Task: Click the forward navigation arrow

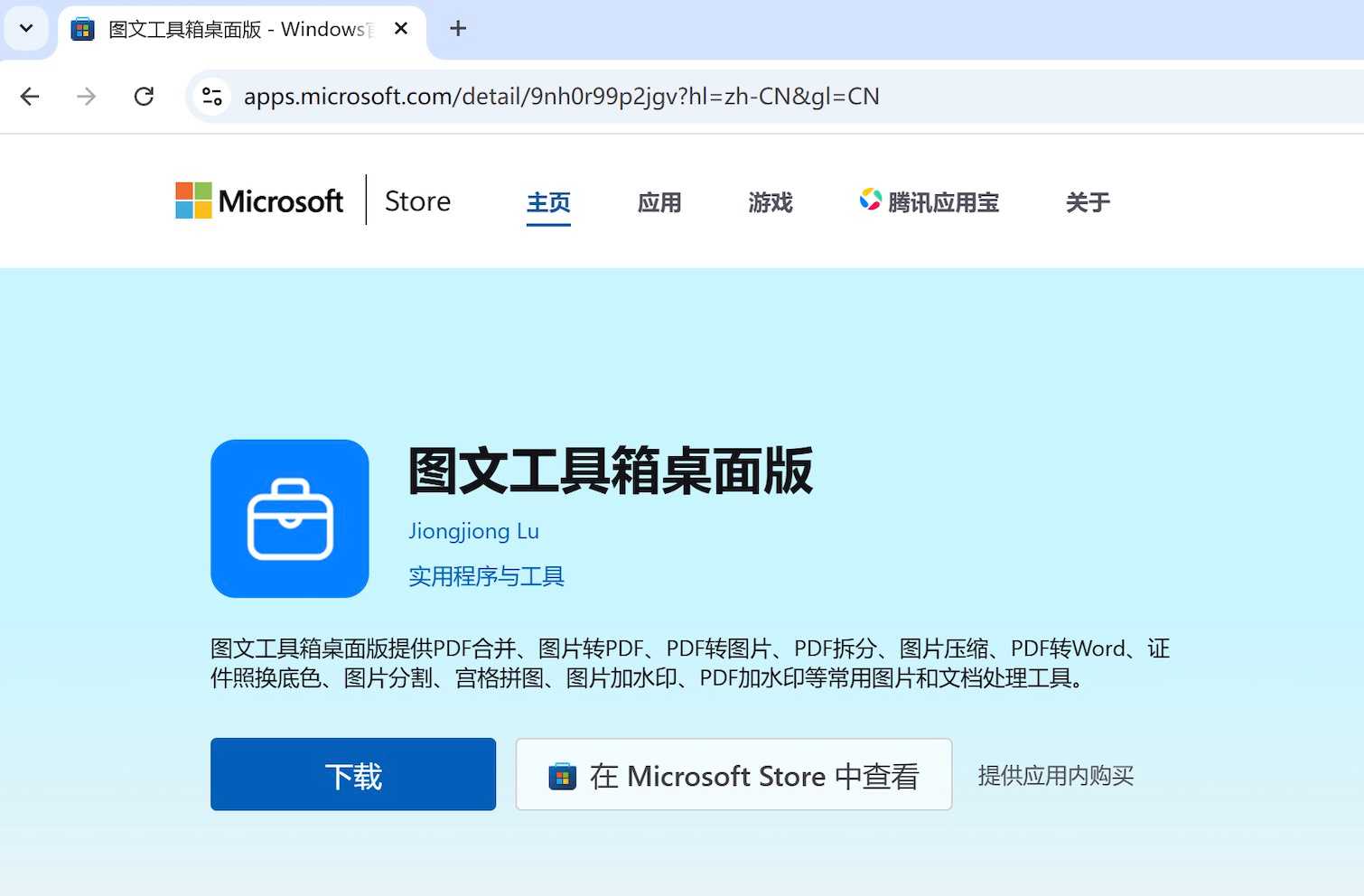Action: [86, 96]
